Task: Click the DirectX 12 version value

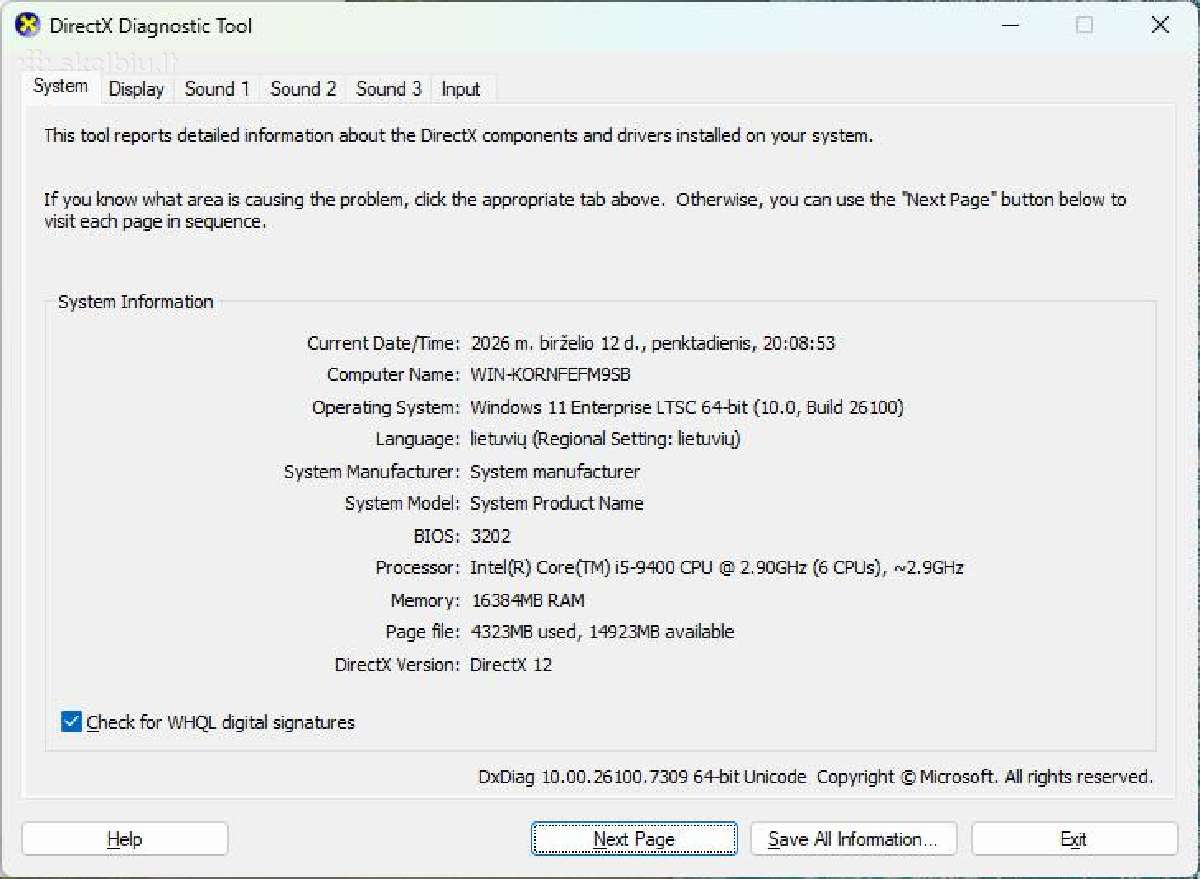Action: point(511,664)
